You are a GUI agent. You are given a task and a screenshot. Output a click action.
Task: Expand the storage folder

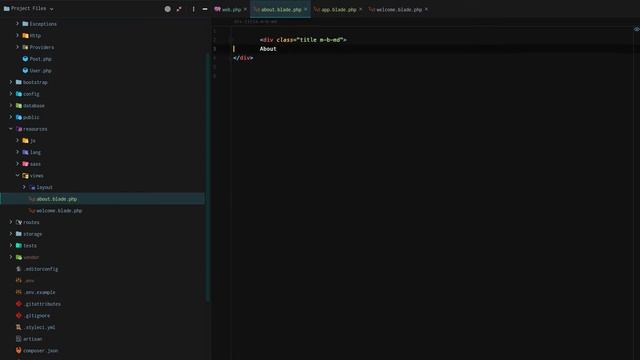click(x=11, y=234)
